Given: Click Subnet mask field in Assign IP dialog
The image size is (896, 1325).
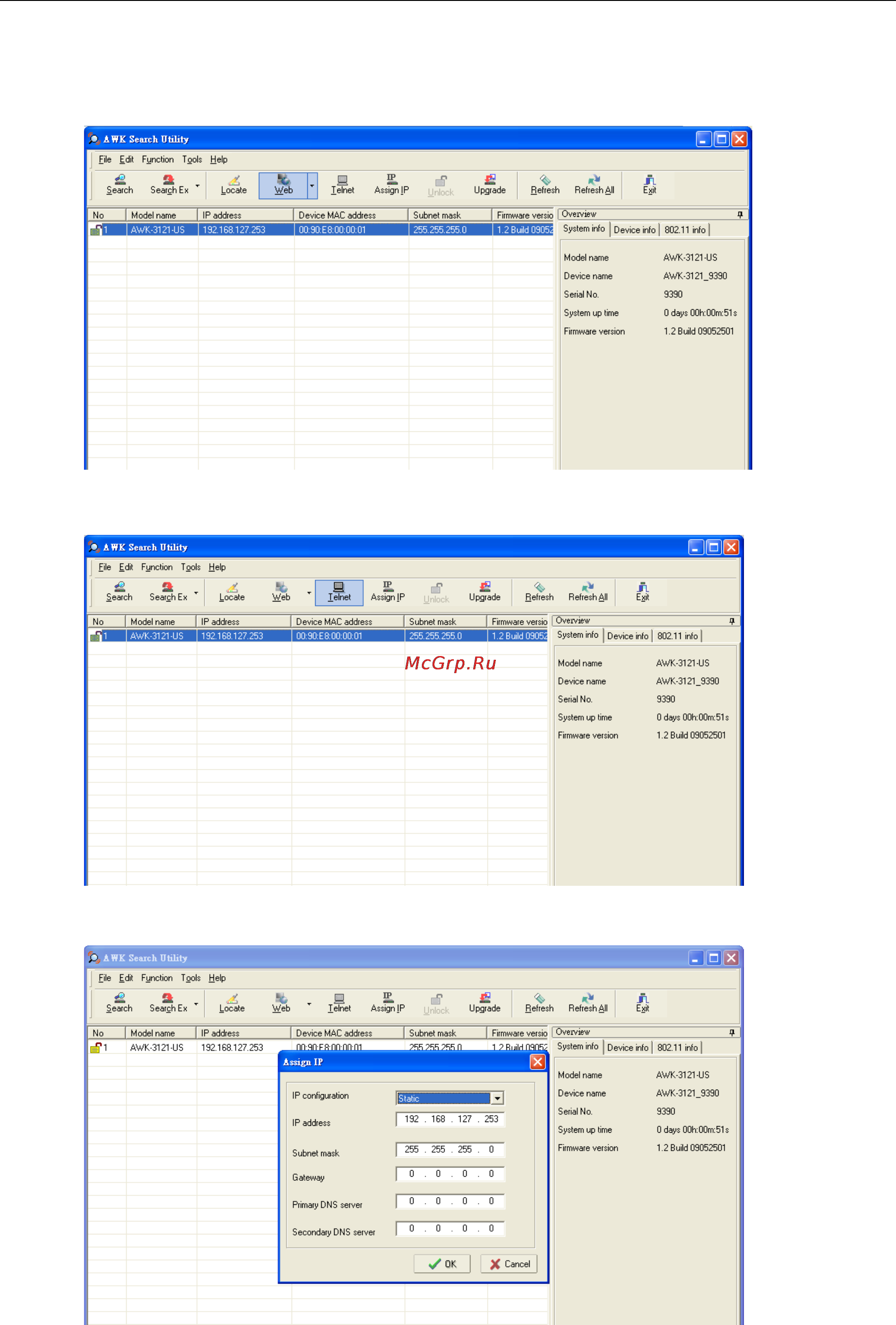Looking at the screenshot, I should [x=450, y=1149].
